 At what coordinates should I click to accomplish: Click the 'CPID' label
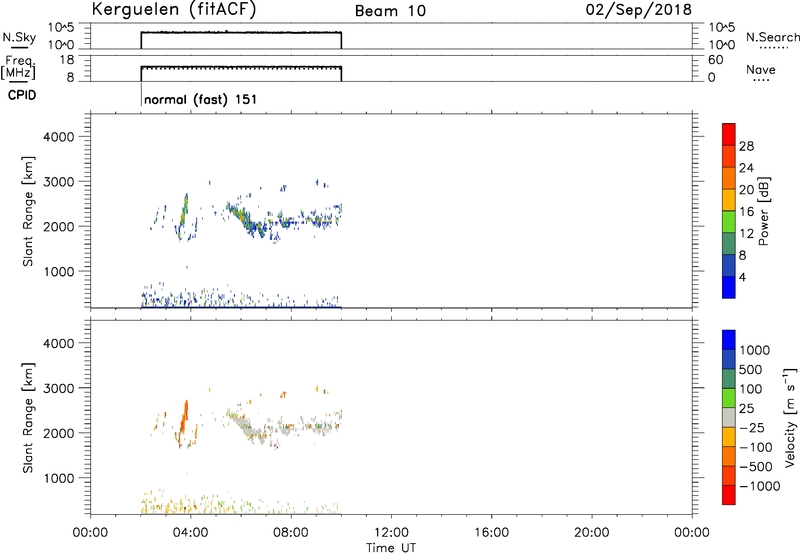coord(22,95)
